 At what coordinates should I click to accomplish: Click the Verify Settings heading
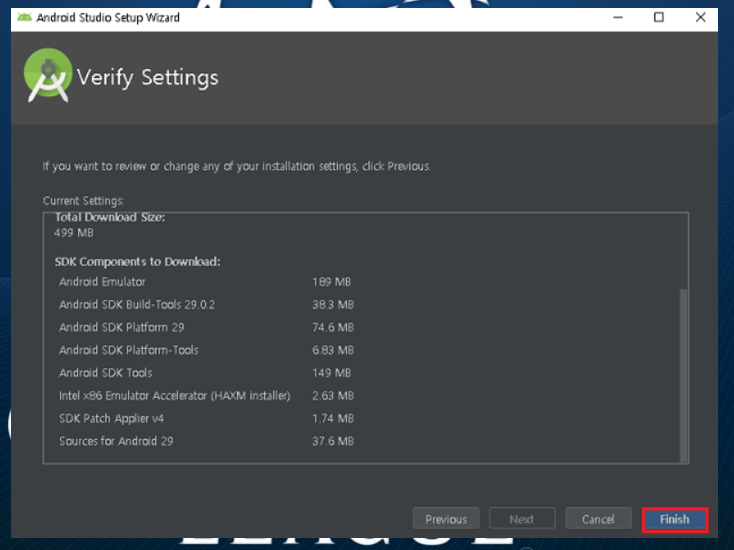point(147,78)
